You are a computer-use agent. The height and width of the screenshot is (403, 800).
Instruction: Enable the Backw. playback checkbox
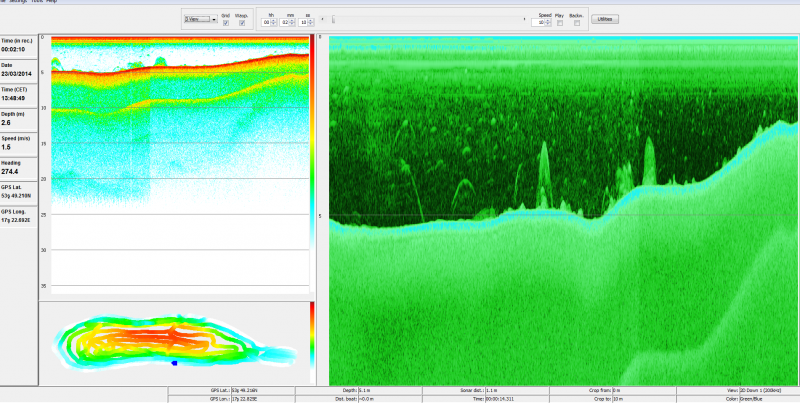[x=576, y=23]
